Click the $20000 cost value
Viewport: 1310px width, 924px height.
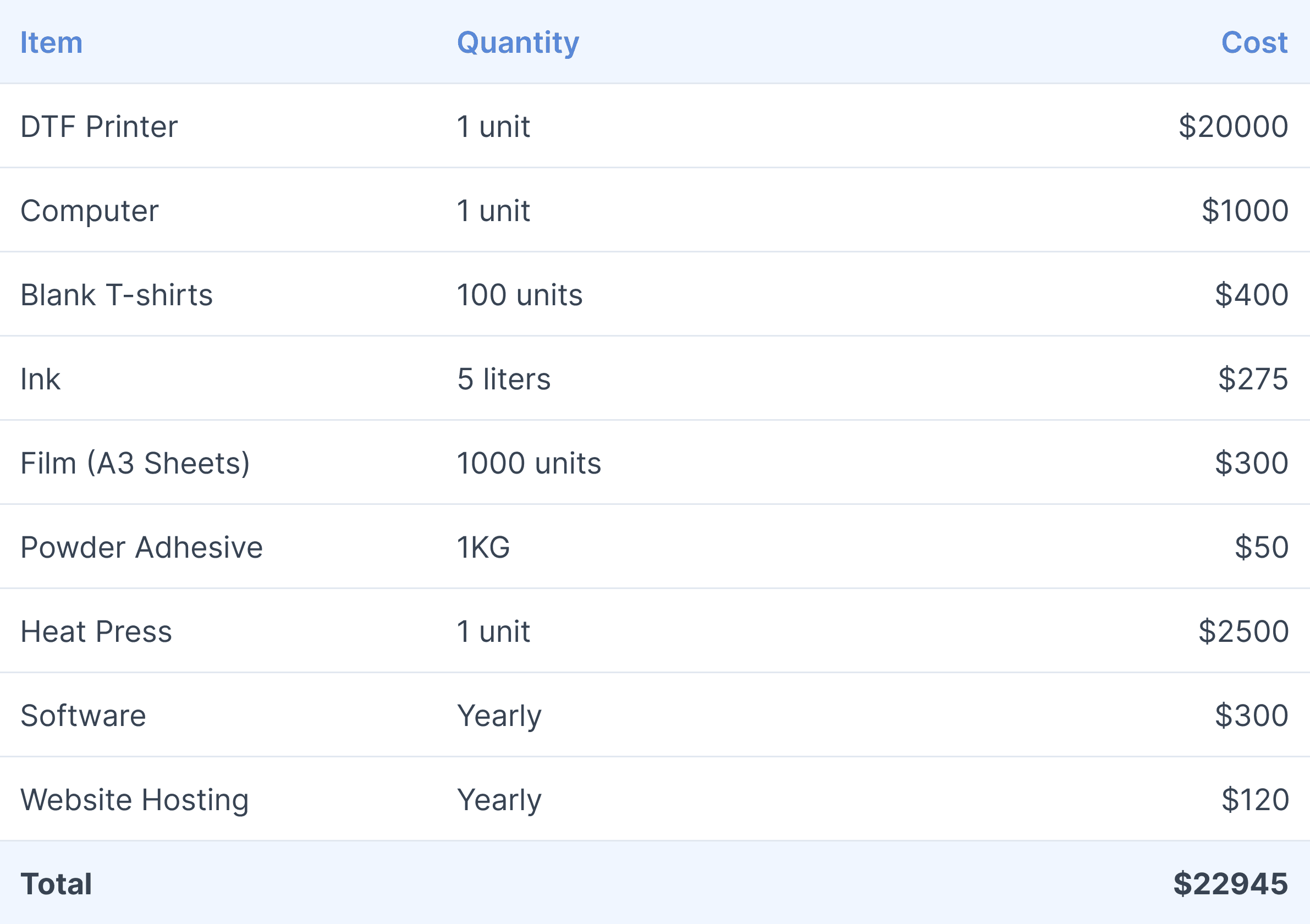[1233, 127]
